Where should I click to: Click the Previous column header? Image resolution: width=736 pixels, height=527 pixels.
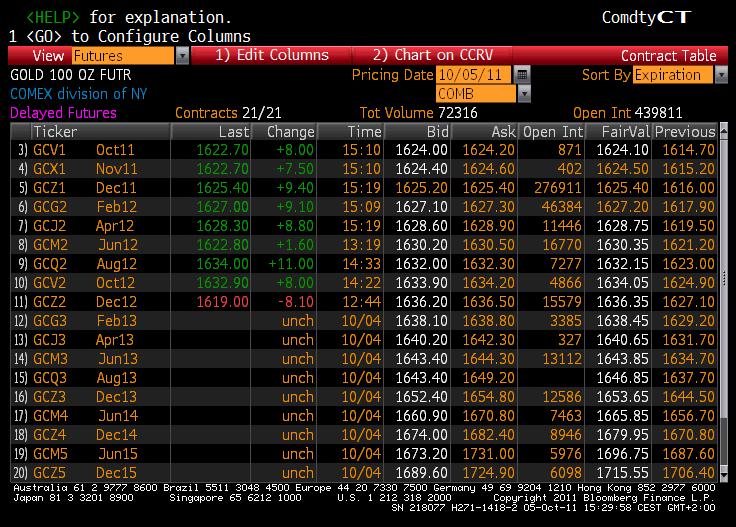(685, 132)
